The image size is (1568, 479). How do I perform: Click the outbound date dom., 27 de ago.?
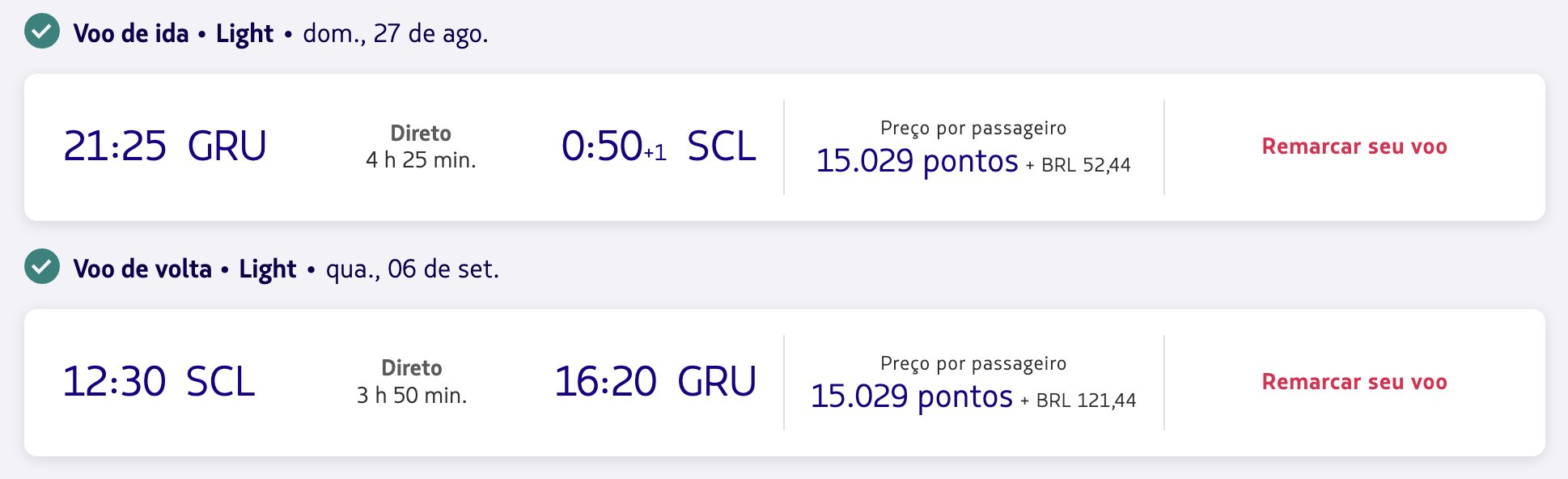point(396,33)
